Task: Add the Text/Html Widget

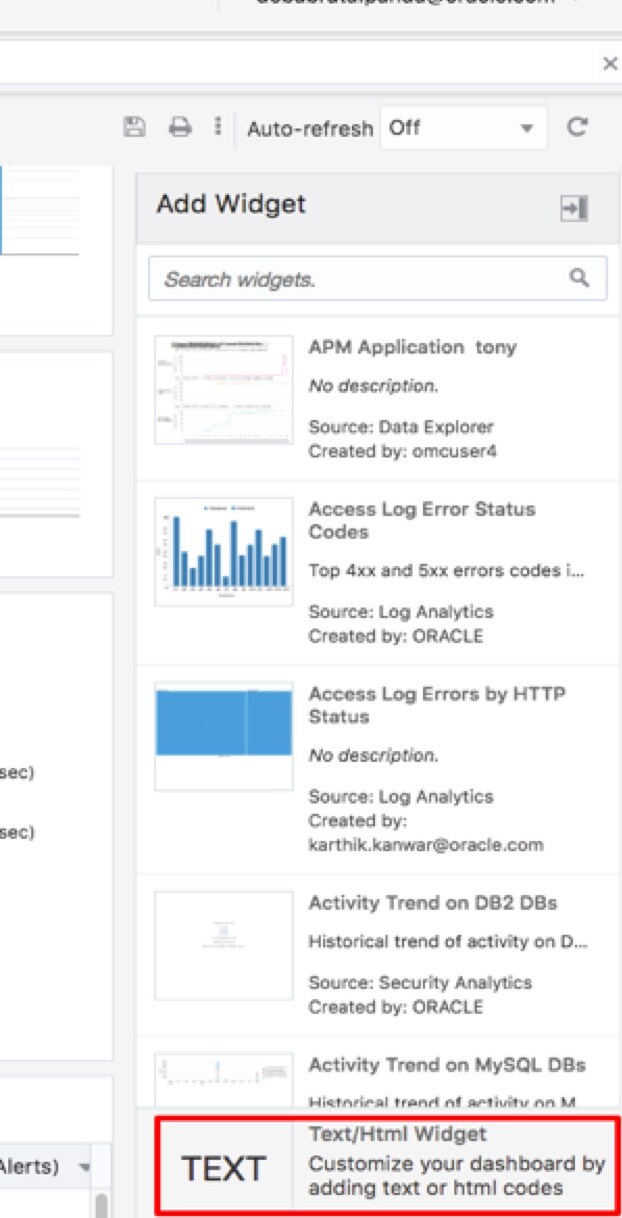Action: 387,1163
